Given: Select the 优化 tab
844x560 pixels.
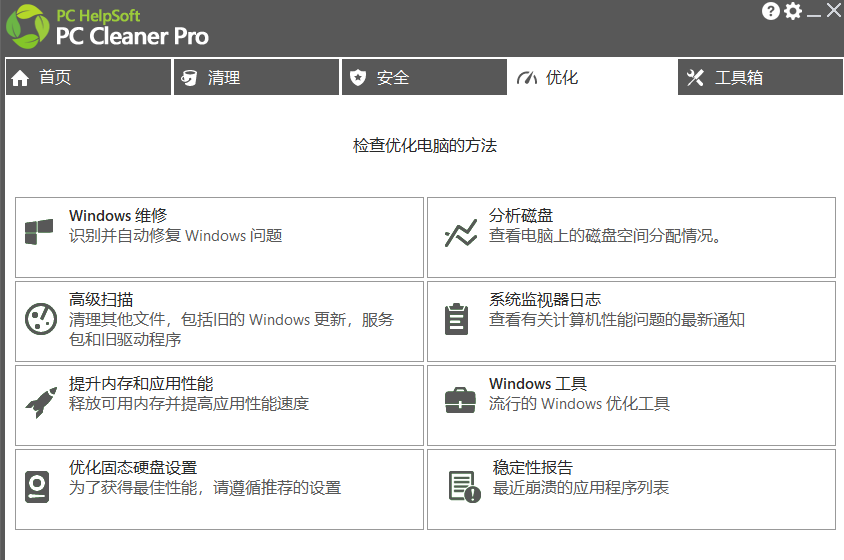Looking at the screenshot, I should 593,77.
